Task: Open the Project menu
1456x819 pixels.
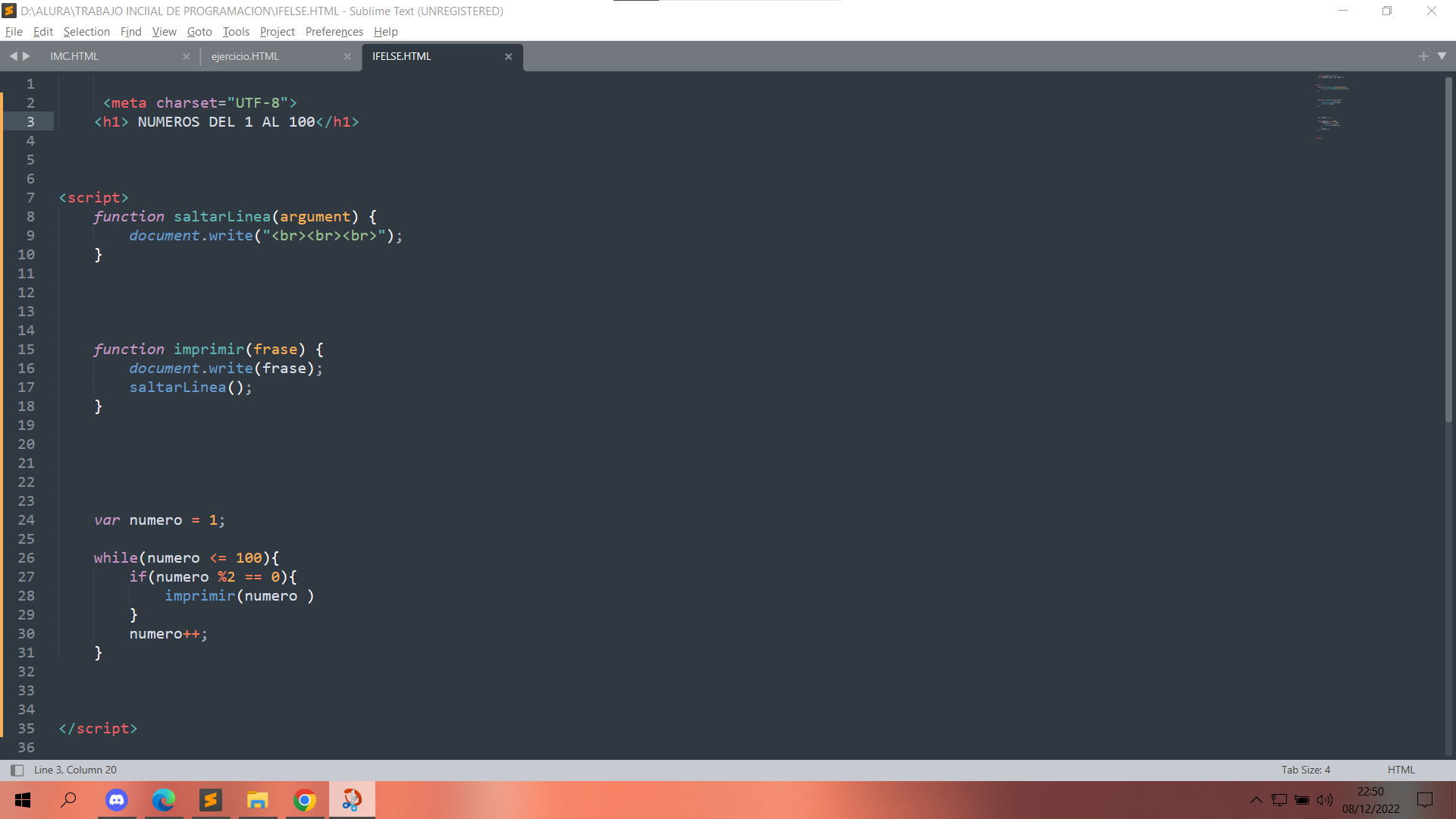Action: (x=277, y=32)
